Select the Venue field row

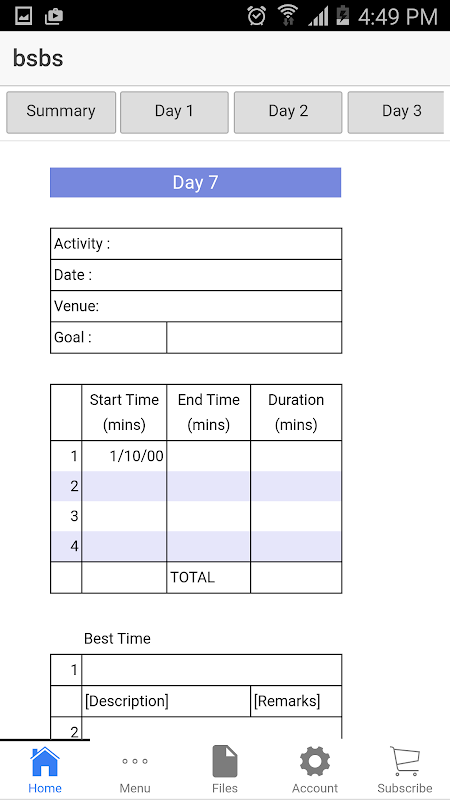pos(196,306)
